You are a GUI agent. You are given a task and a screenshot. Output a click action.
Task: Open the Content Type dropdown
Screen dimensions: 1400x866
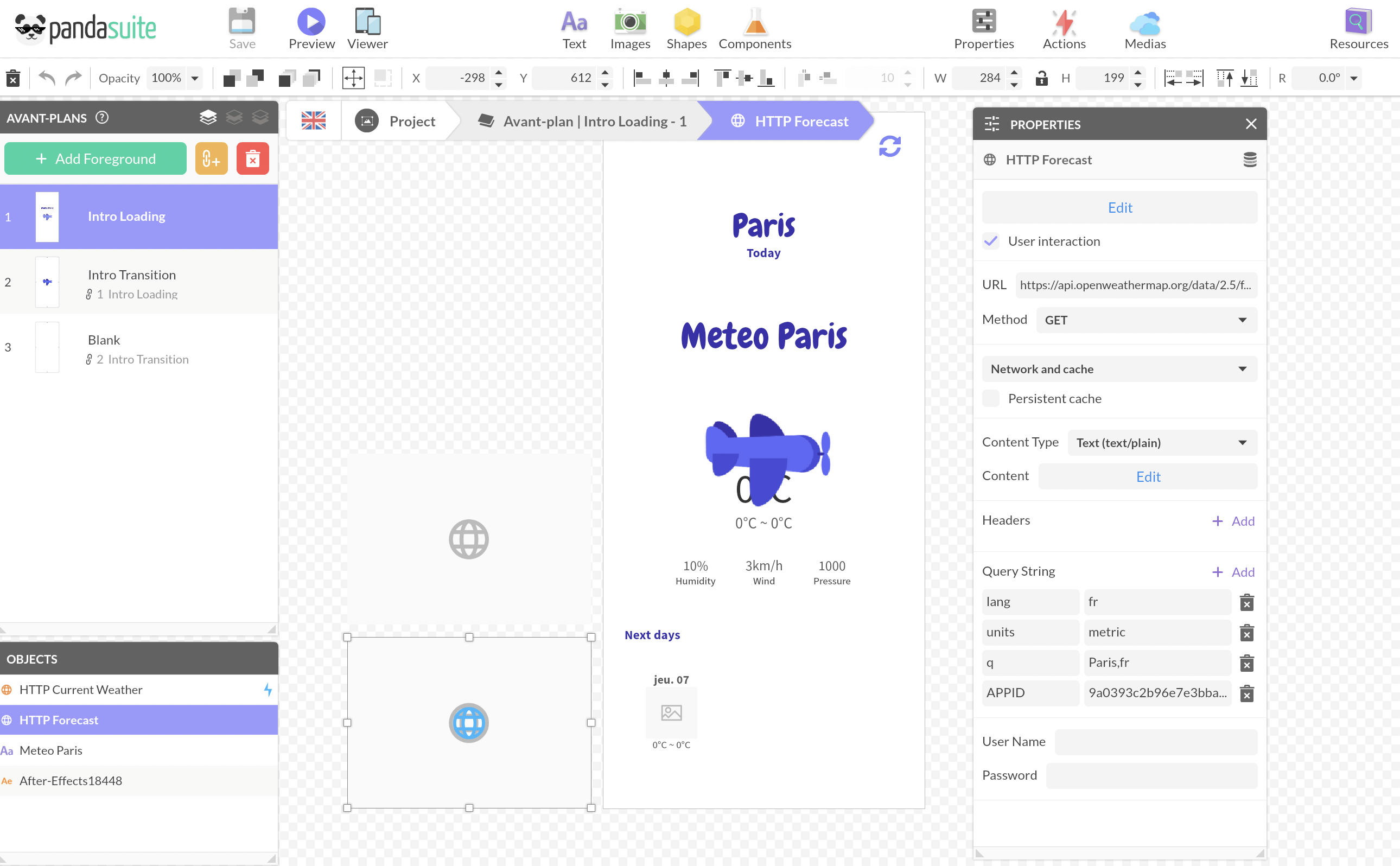(x=1162, y=443)
